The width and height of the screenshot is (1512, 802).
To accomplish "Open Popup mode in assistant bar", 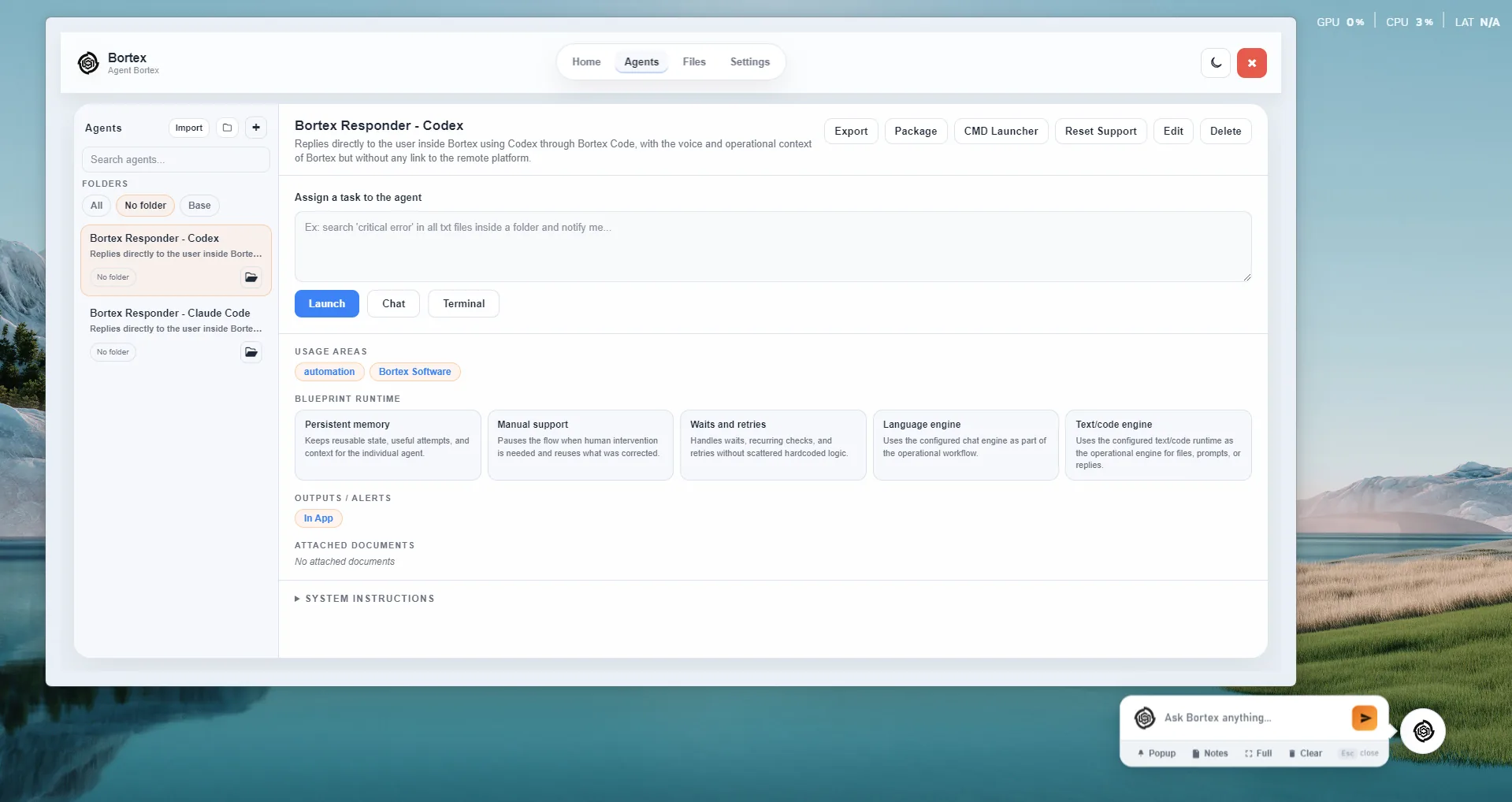I will (1156, 753).
